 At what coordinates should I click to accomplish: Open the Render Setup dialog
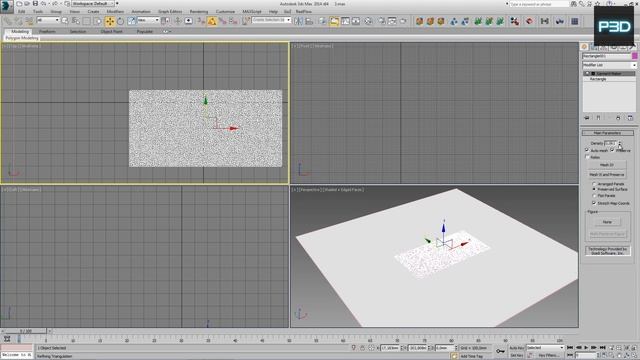(x=382, y=21)
